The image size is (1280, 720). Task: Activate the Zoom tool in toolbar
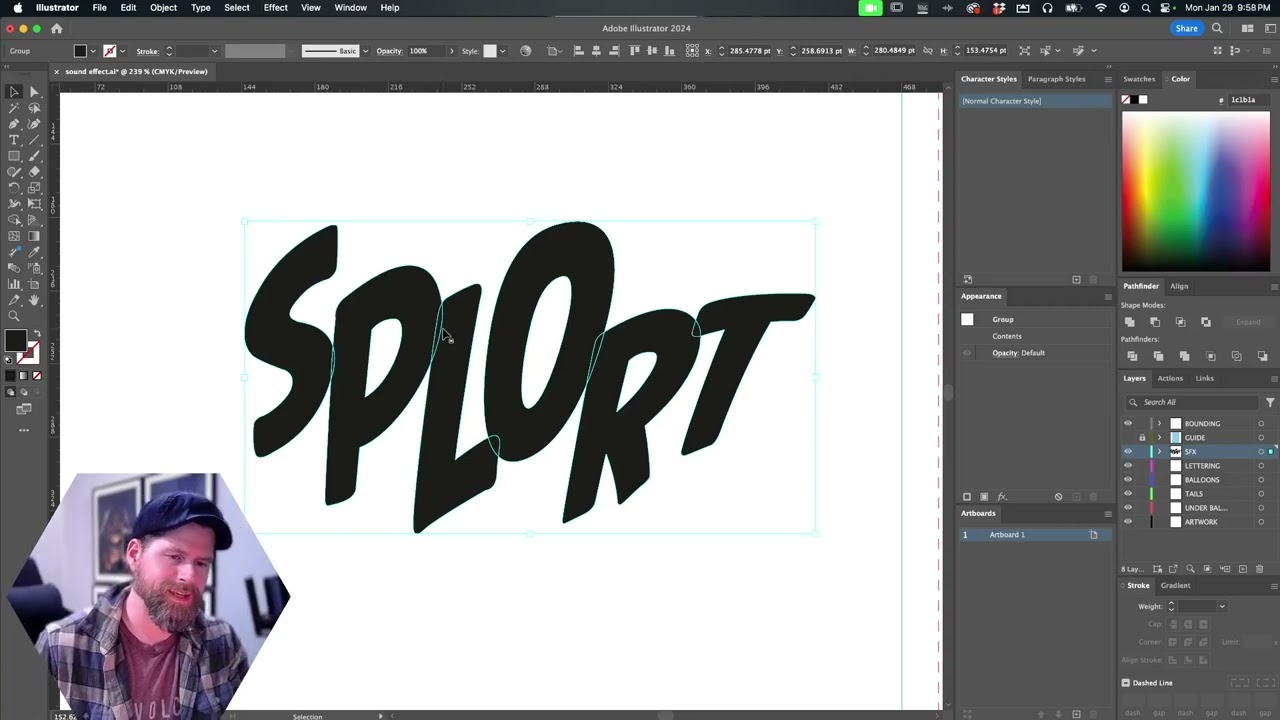tap(14, 316)
